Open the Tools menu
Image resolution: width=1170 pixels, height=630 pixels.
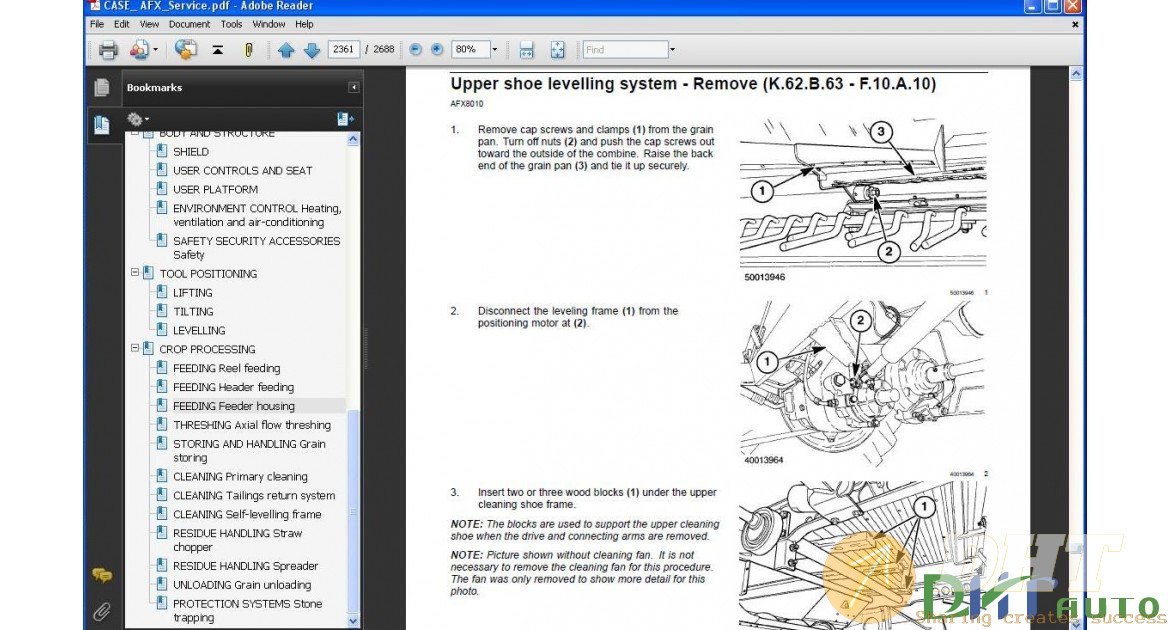point(231,24)
